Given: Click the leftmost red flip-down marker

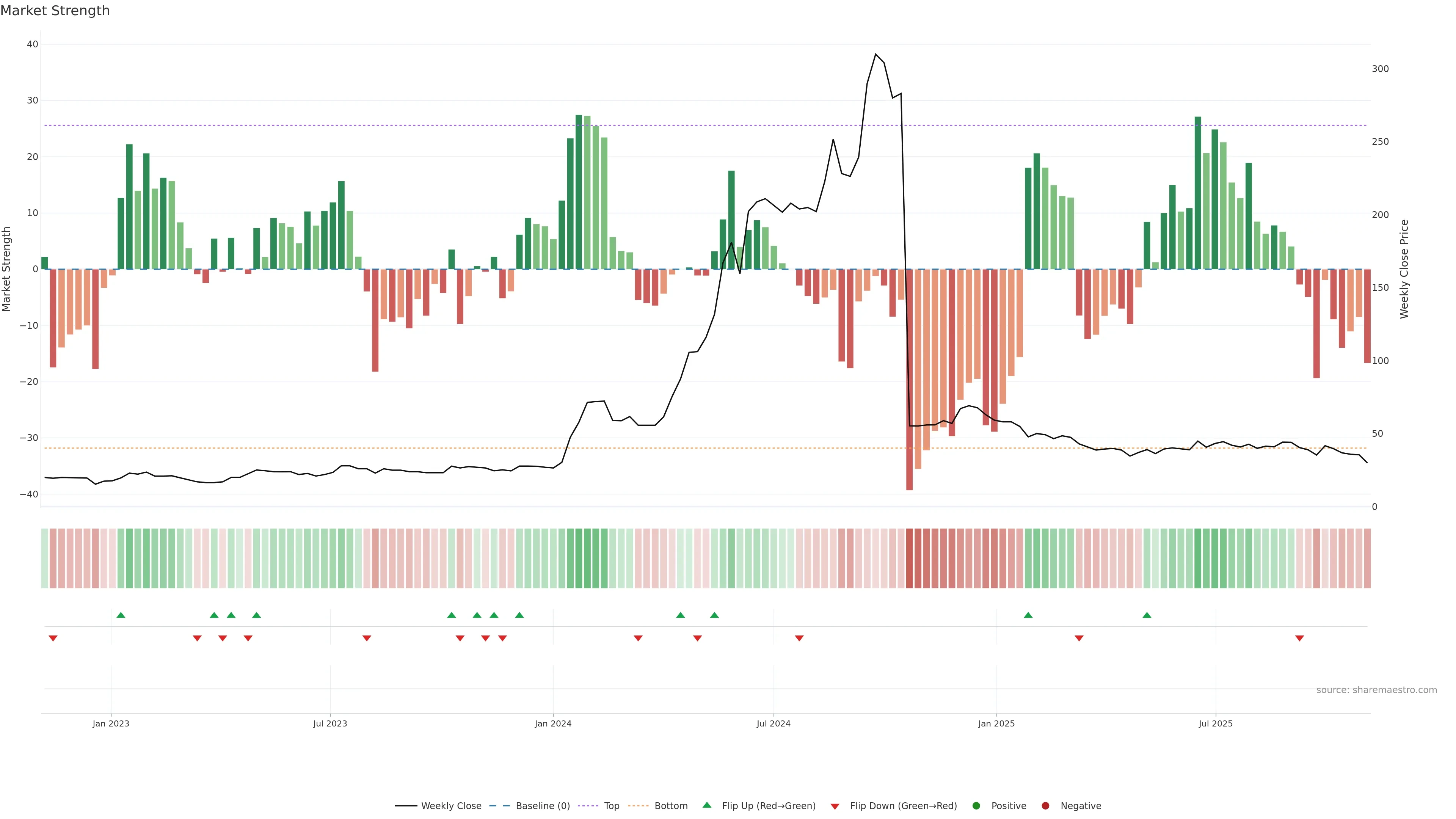Looking at the screenshot, I should (53, 638).
